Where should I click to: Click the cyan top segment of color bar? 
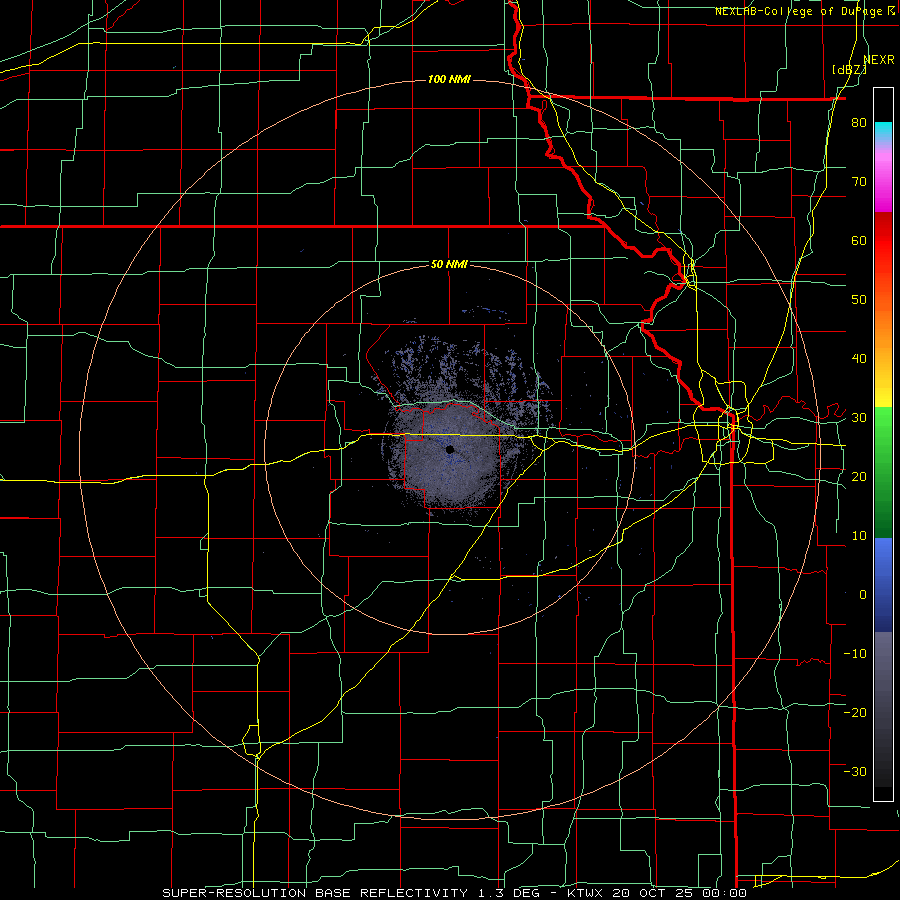click(x=883, y=132)
